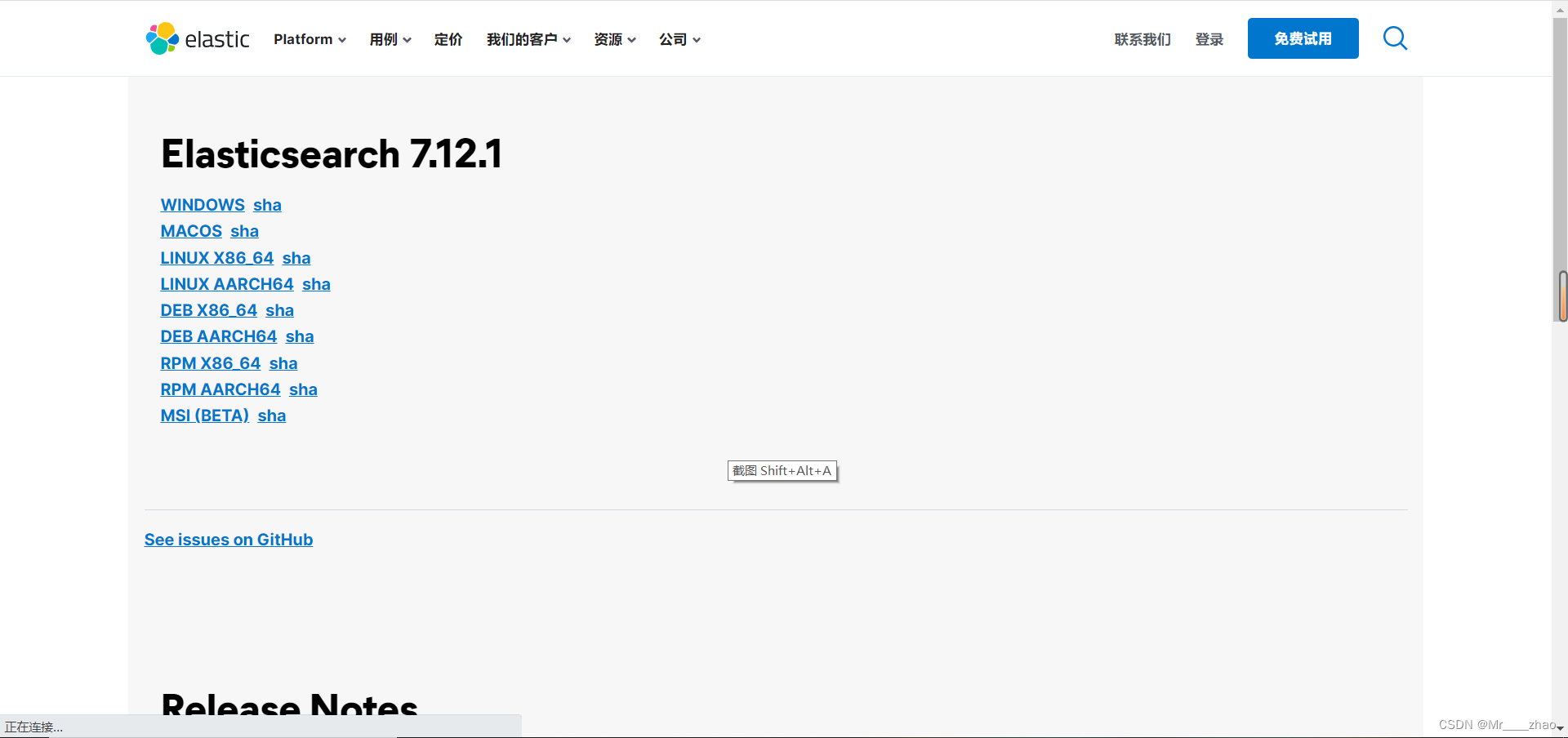Open the sha for DEB X86_64
1568x738 pixels.
pyautogui.click(x=279, y=310)
